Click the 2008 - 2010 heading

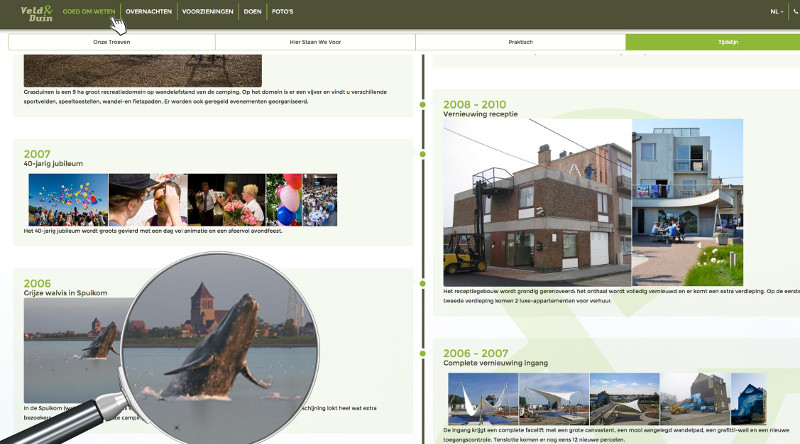click(474, 105)
